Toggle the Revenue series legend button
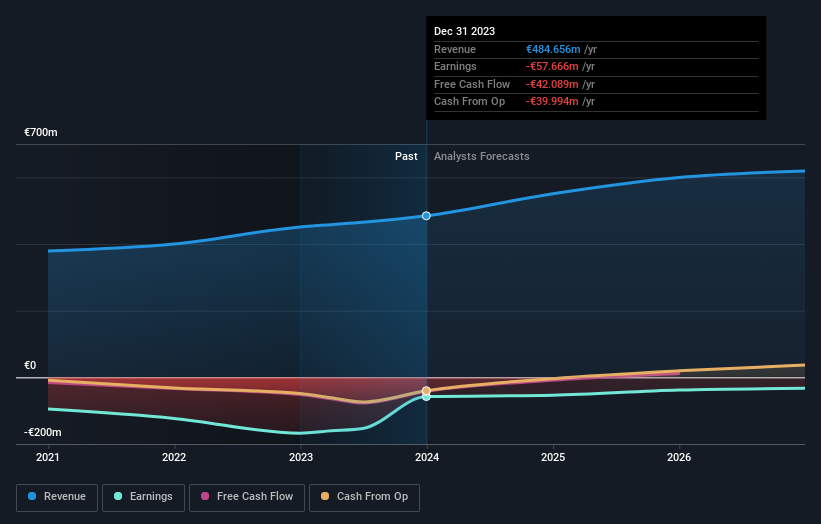 tap(57, 497)
